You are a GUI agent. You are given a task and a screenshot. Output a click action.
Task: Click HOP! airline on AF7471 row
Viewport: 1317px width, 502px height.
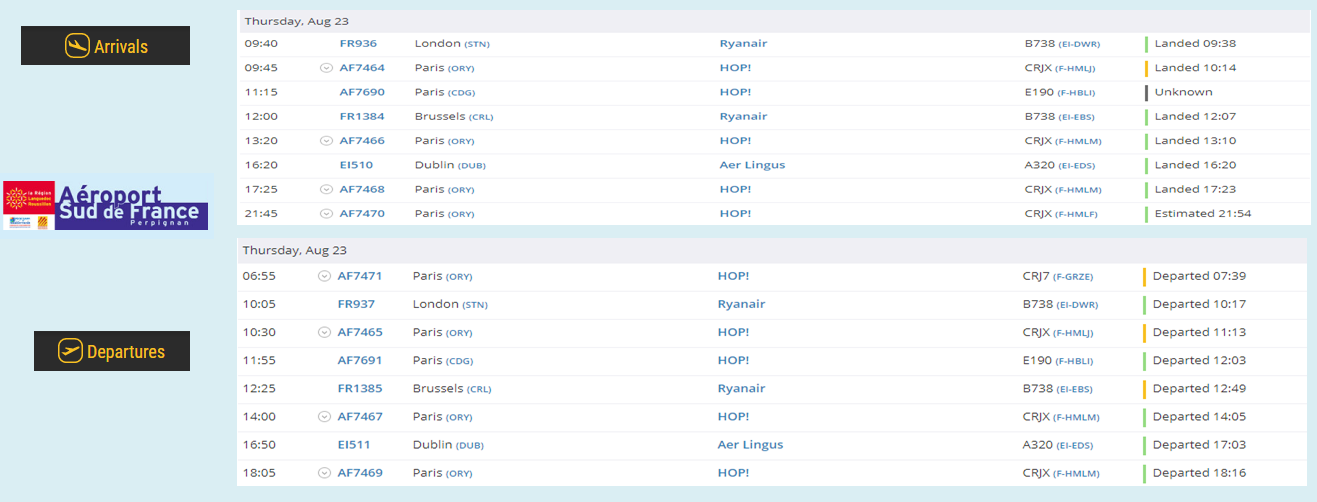[733, 276]
